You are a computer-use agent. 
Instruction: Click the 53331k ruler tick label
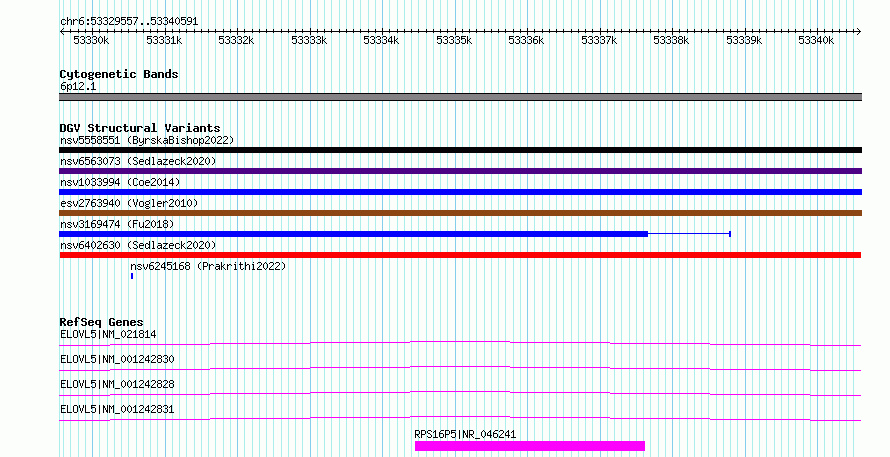[x=163, y=40]
